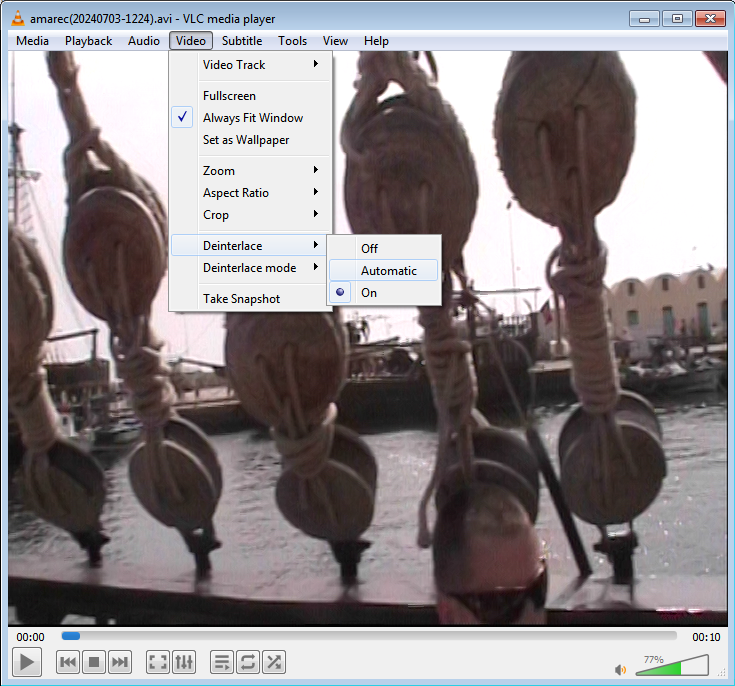Expand the Deinterlace mode submenu
Viewport: 735px width, 686px height.
pyautogui.click(x=250, y=268)
